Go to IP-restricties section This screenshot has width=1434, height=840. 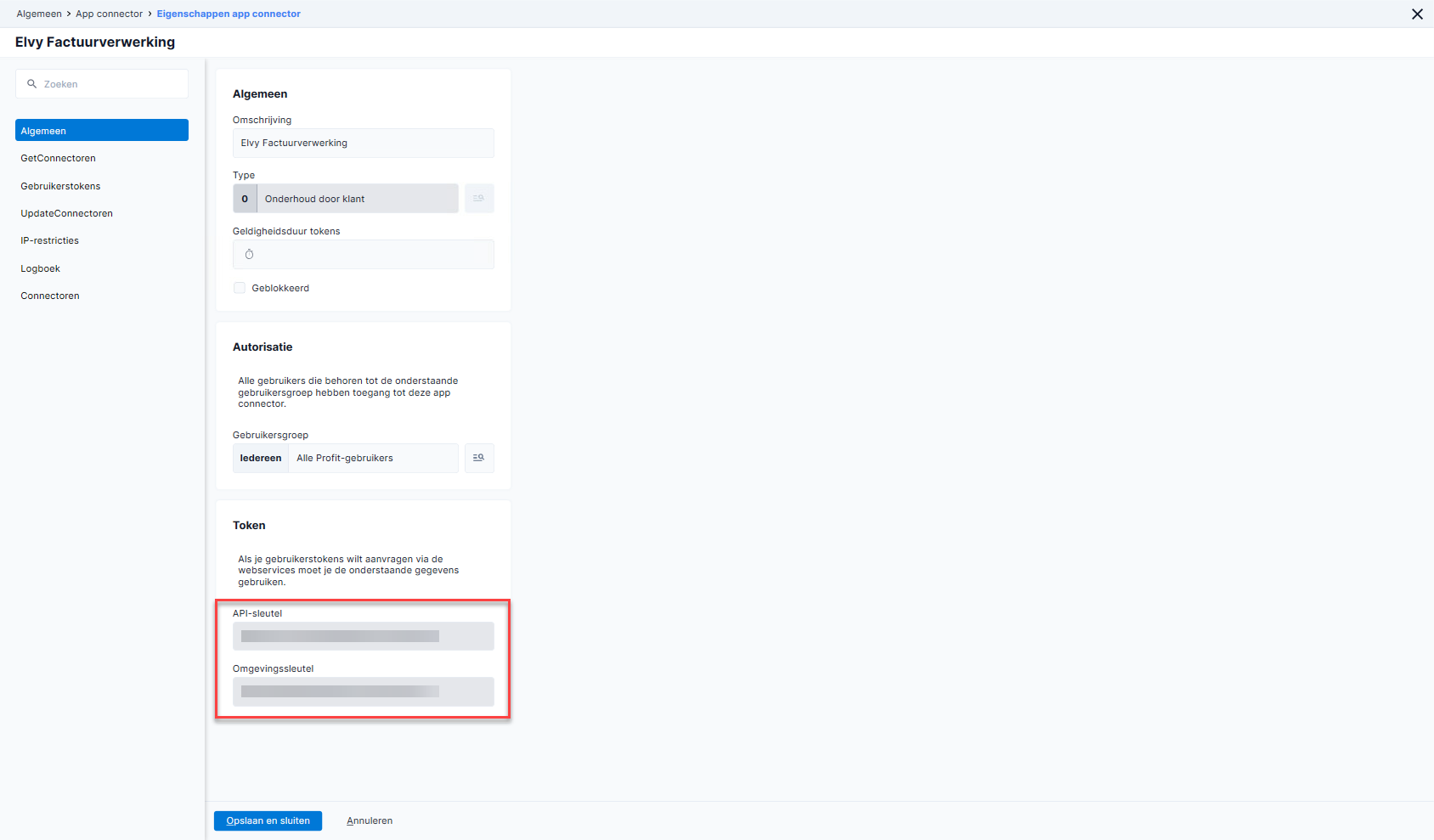[49, 240]
